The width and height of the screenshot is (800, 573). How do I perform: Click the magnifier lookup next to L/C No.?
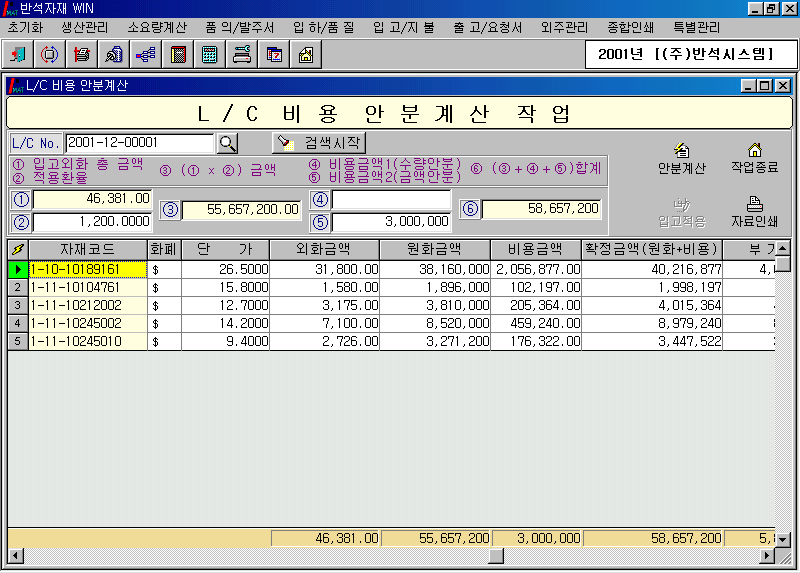coord(228,143)
